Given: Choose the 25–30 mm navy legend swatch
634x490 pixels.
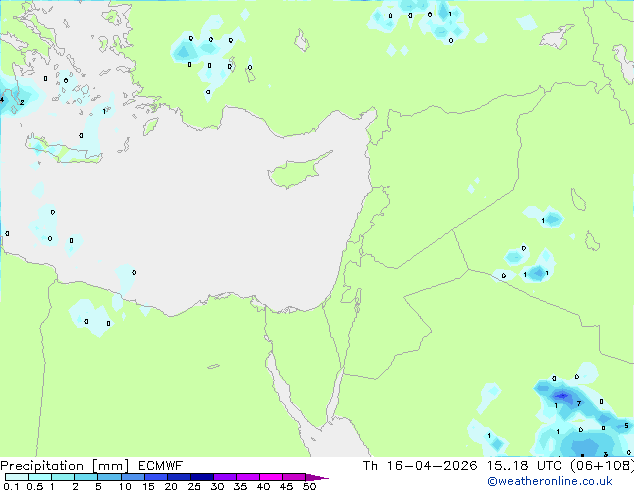Looking at the screenshot, I should click(201, 477).
